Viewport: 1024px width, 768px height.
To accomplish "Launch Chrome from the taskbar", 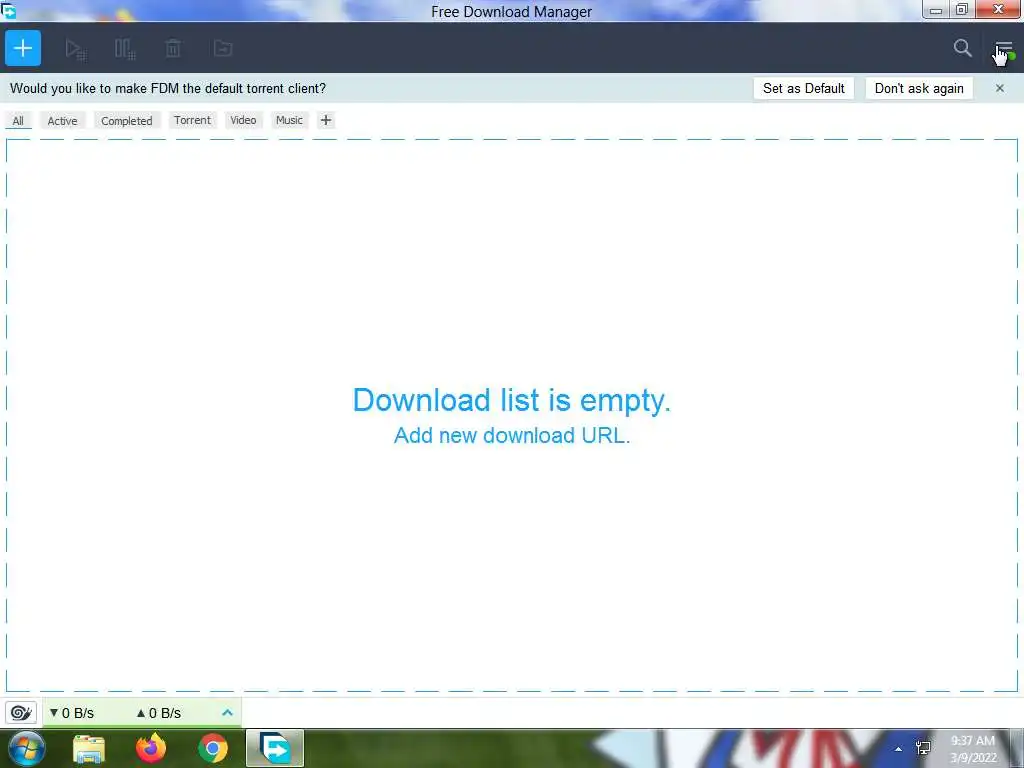I will click(212, 748).
